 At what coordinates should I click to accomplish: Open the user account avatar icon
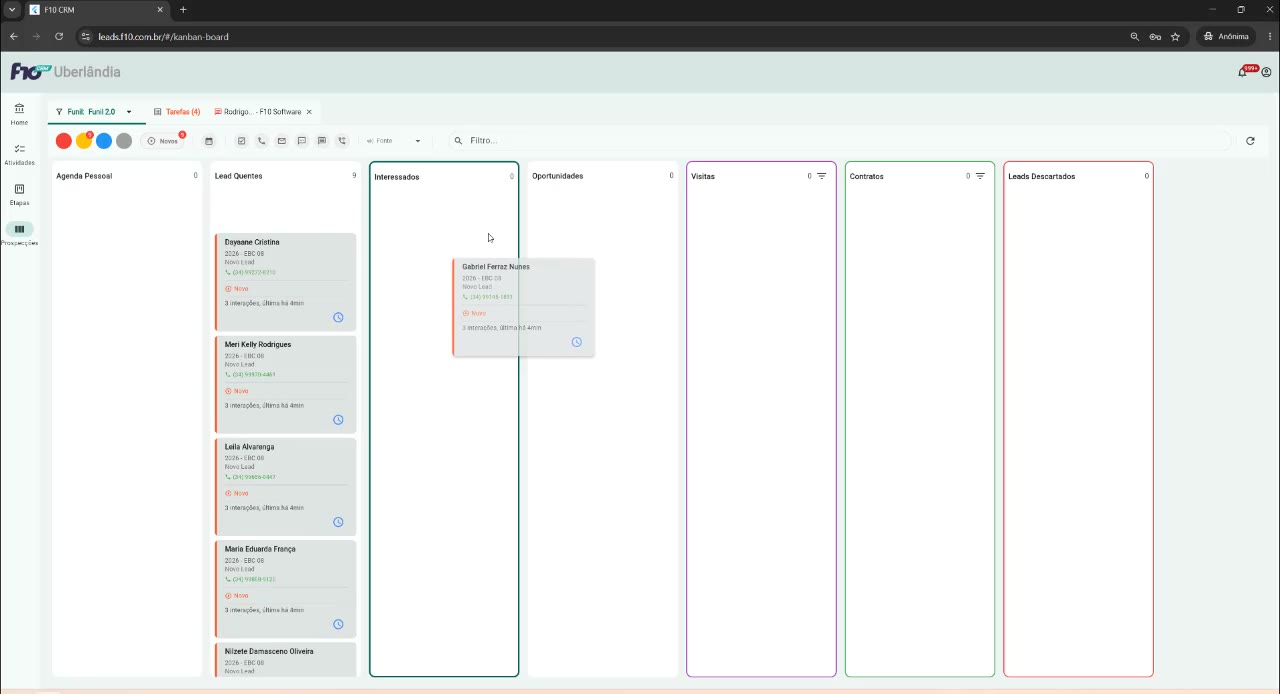(1266, 72)
